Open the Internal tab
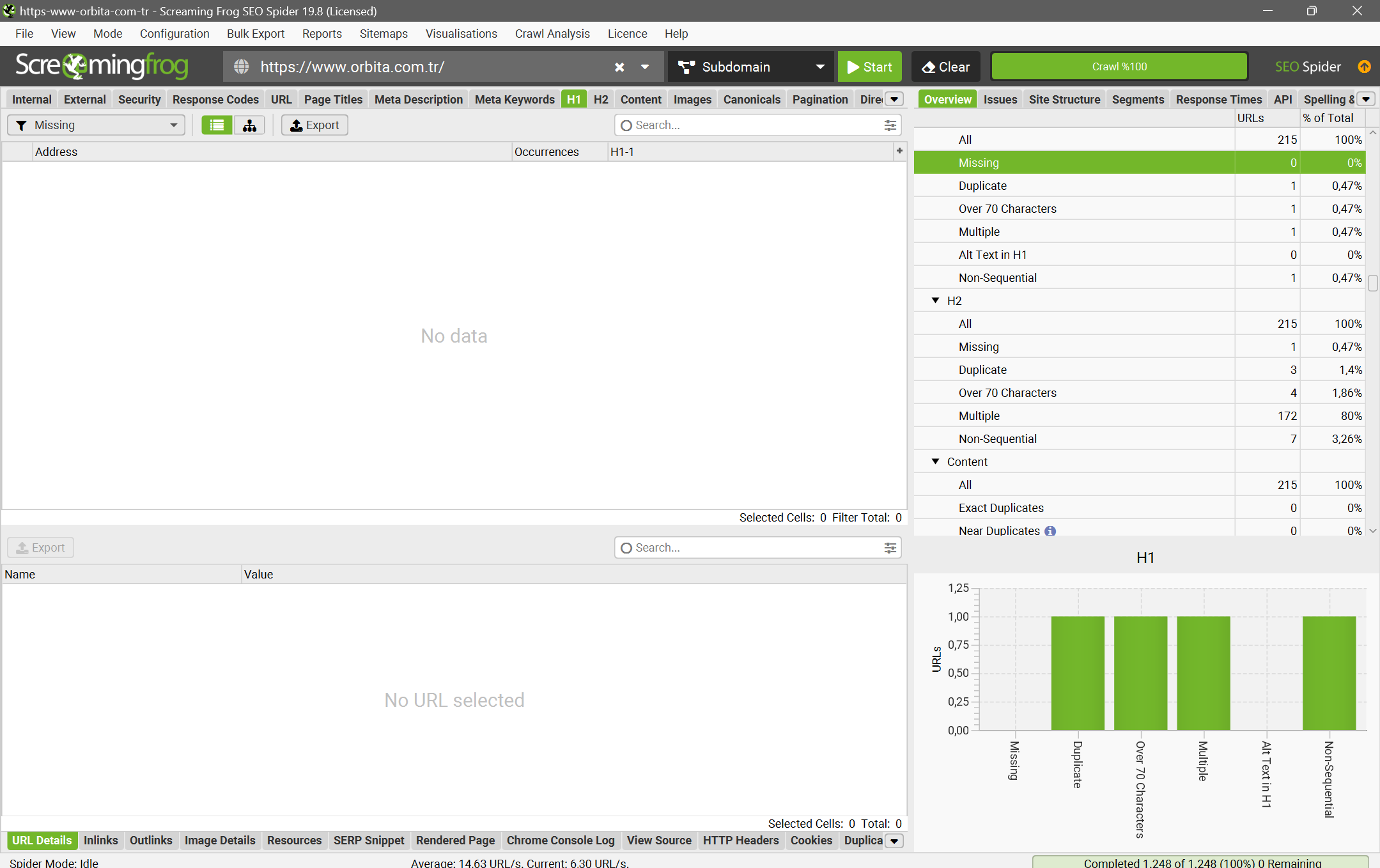 tap(32, 99)
